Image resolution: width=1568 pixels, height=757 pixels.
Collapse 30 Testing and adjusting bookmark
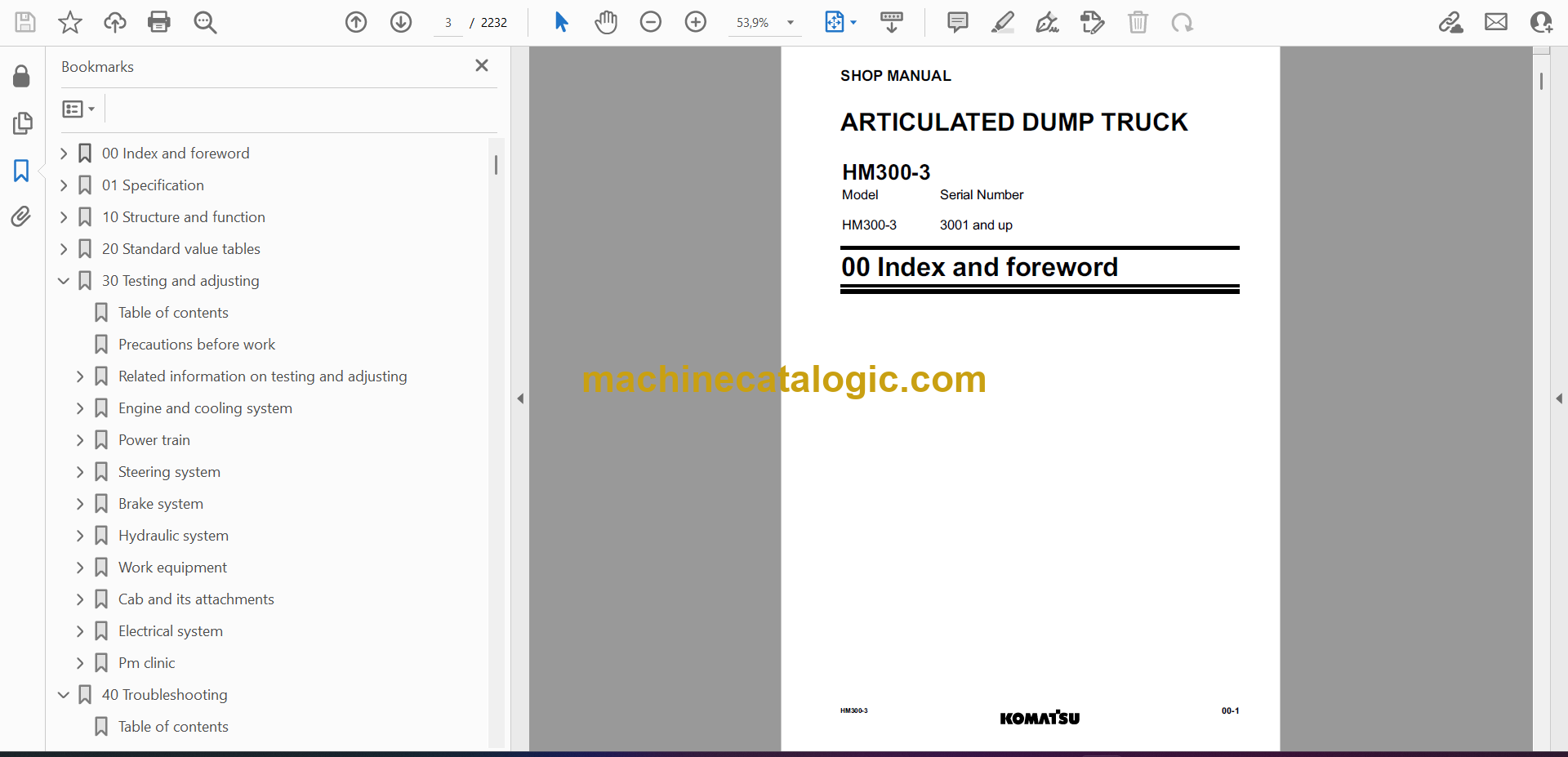coord(64,281)
